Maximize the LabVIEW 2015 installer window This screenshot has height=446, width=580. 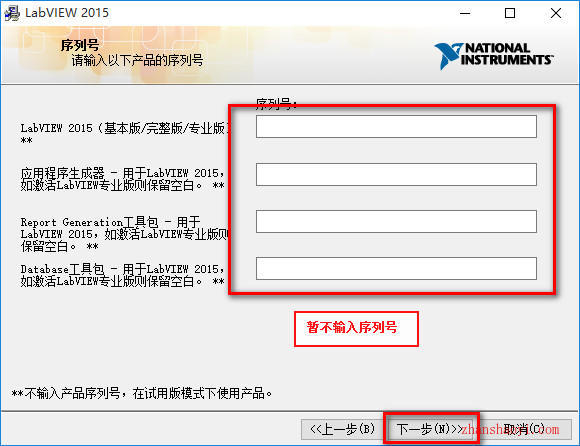click(510, 13)
